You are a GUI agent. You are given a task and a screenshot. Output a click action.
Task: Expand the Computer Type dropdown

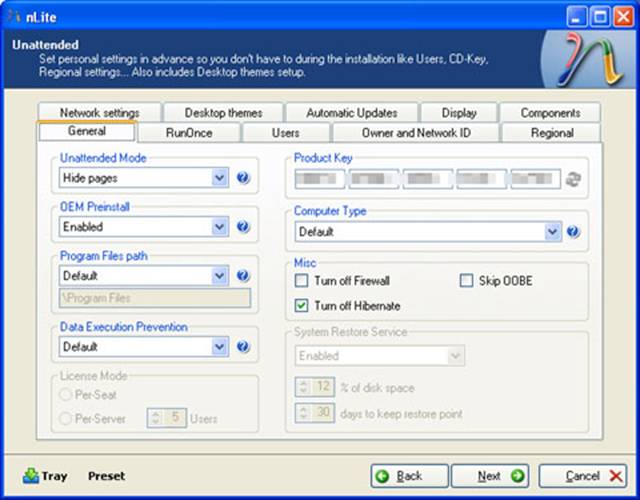point(552,232)
